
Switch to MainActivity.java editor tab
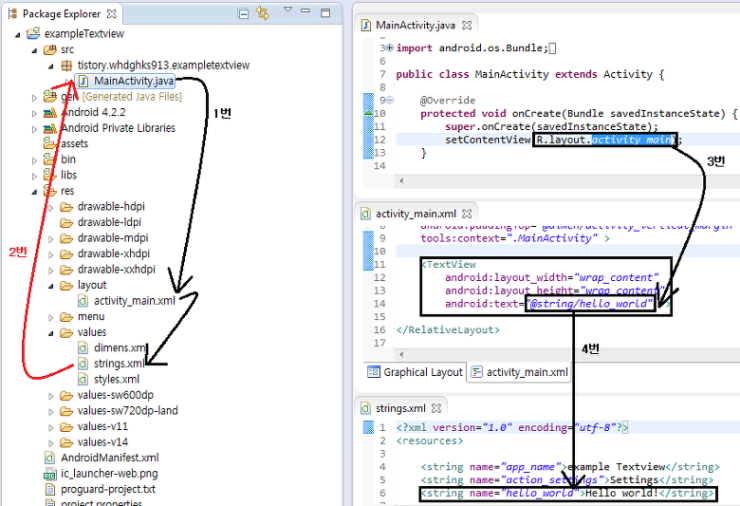click(415, 25)
